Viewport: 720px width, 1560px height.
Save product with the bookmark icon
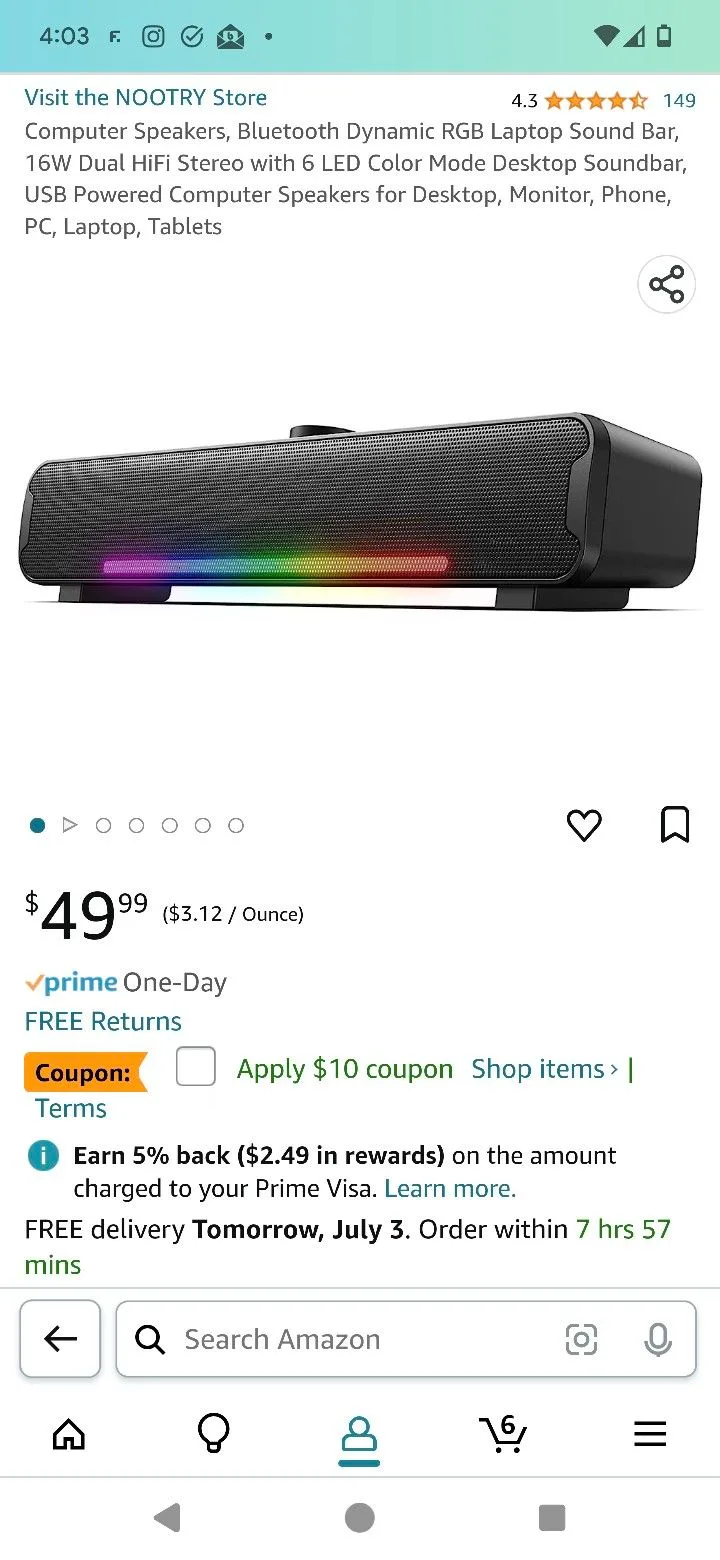[675, 825]
